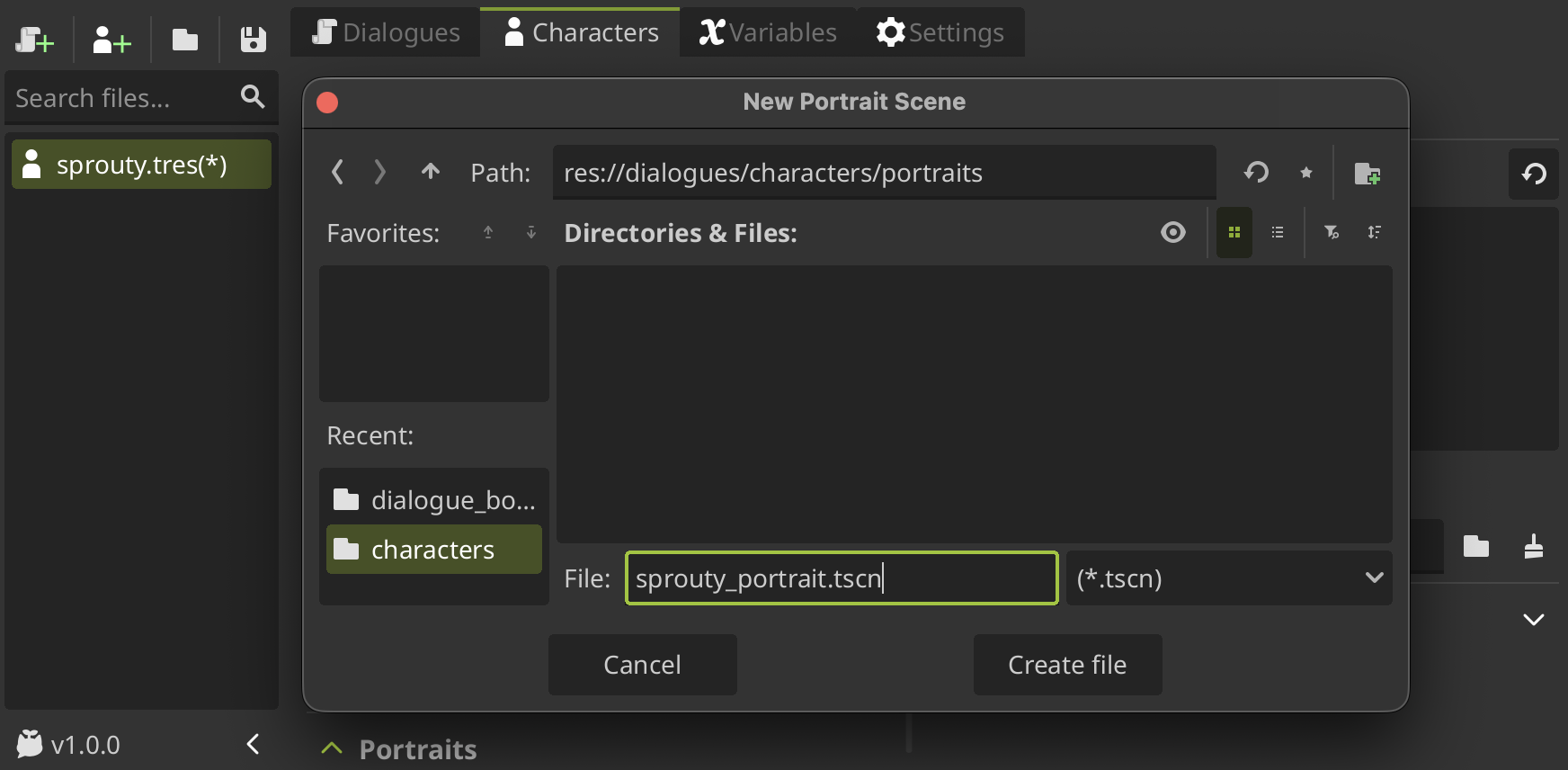Collapse the file sidebar panel

click(x=253, y=744)
